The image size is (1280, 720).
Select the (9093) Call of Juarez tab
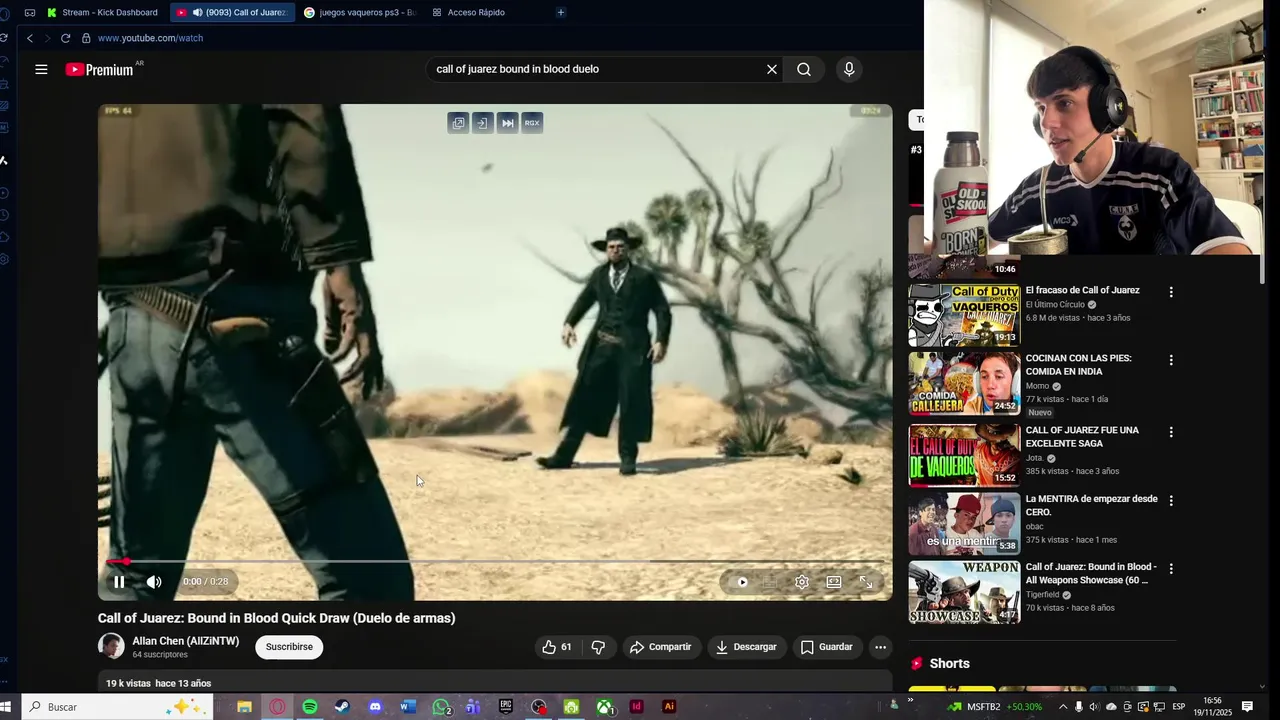click(x=232, y=12)
